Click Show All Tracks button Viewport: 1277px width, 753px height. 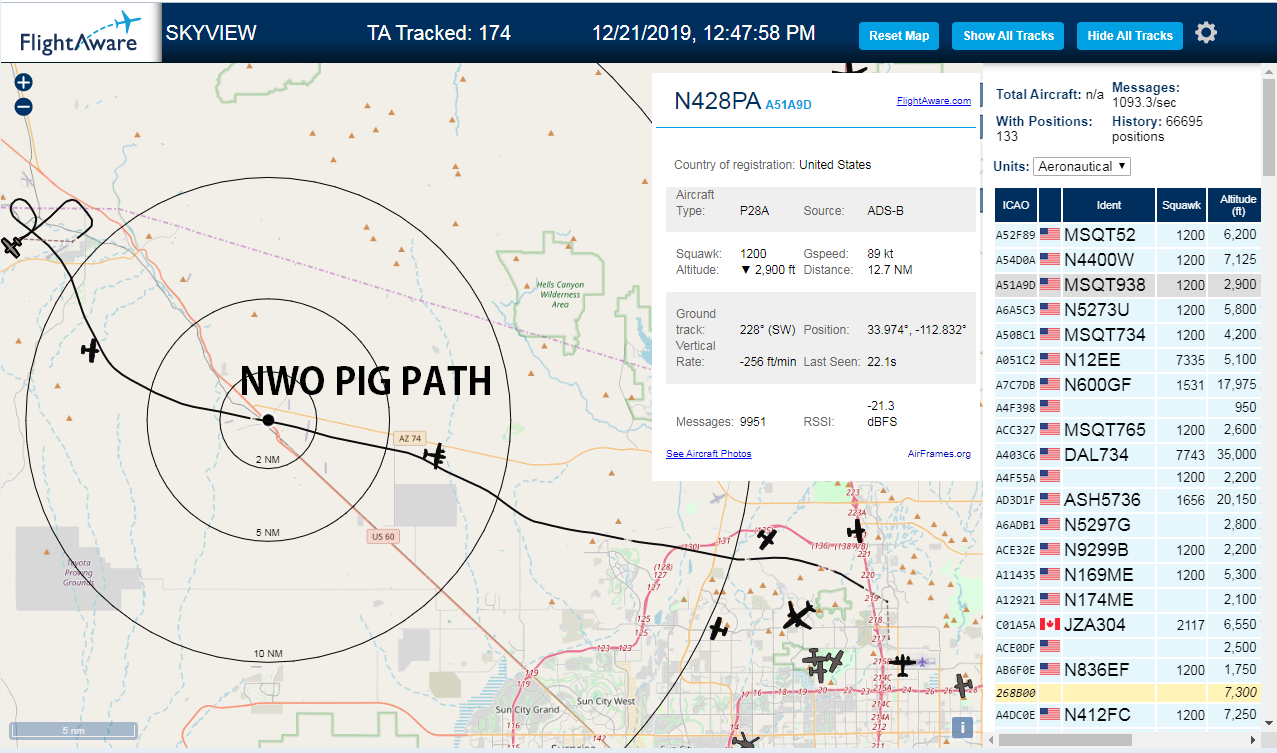[1008, 35]
